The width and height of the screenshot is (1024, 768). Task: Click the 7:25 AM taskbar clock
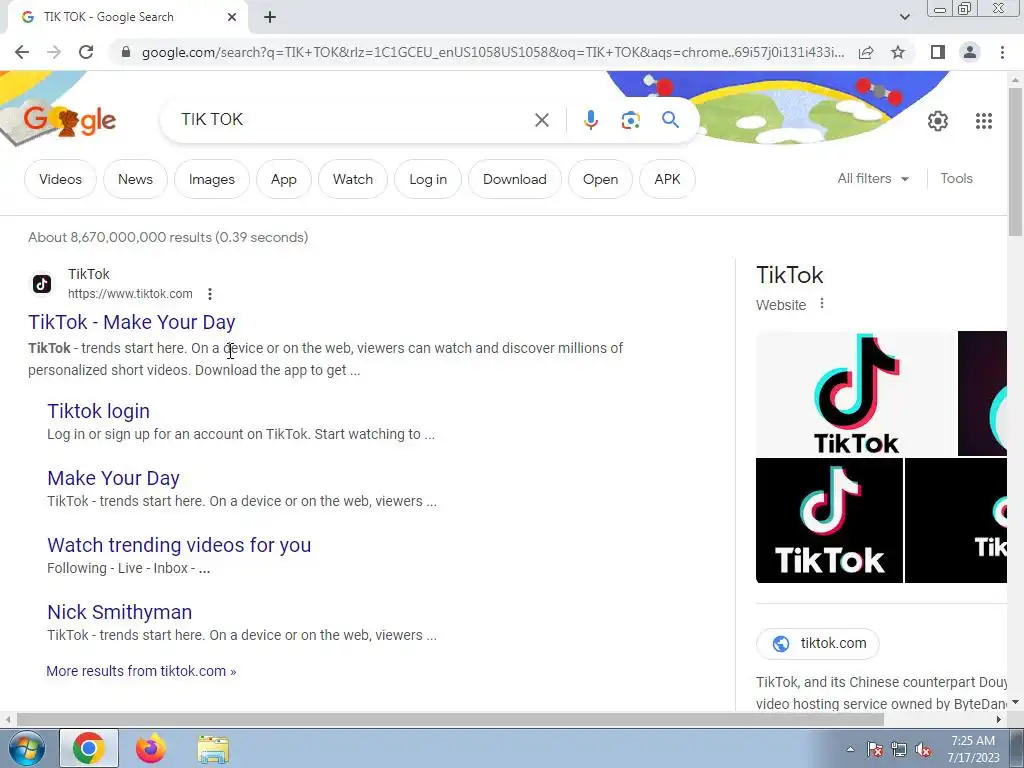pyautogui.click(x=973, y=749)
